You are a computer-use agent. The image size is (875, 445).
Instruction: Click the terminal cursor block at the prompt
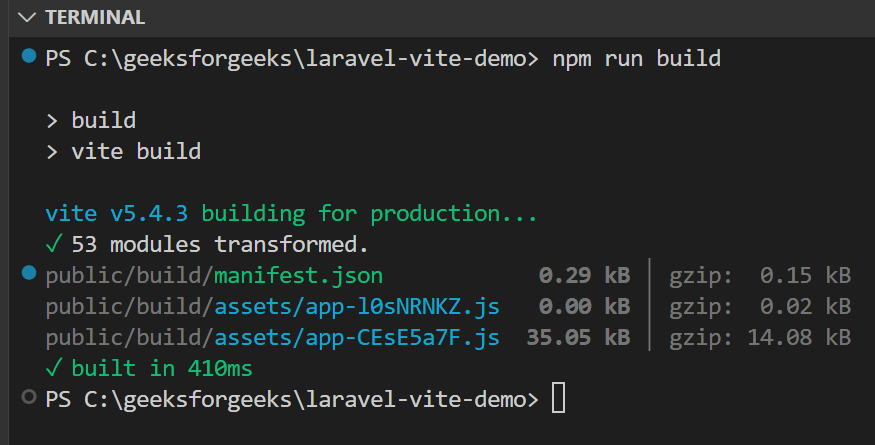[x=558, y=399]
